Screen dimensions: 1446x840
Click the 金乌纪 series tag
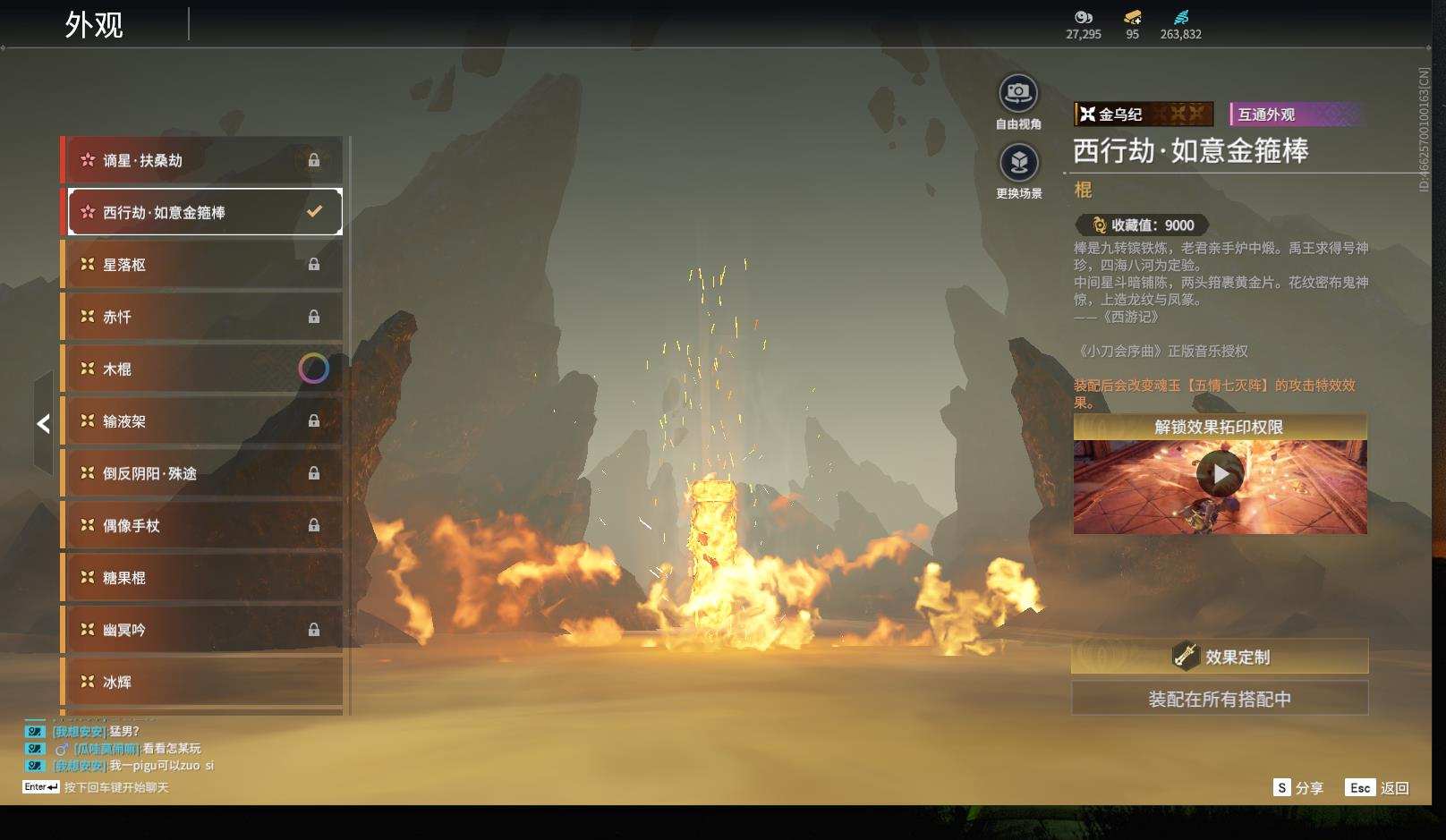point(1144,115)
